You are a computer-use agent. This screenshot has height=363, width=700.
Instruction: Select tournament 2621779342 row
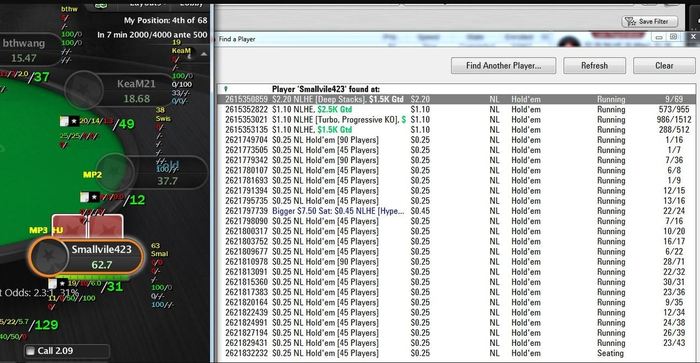coord(456,160)
